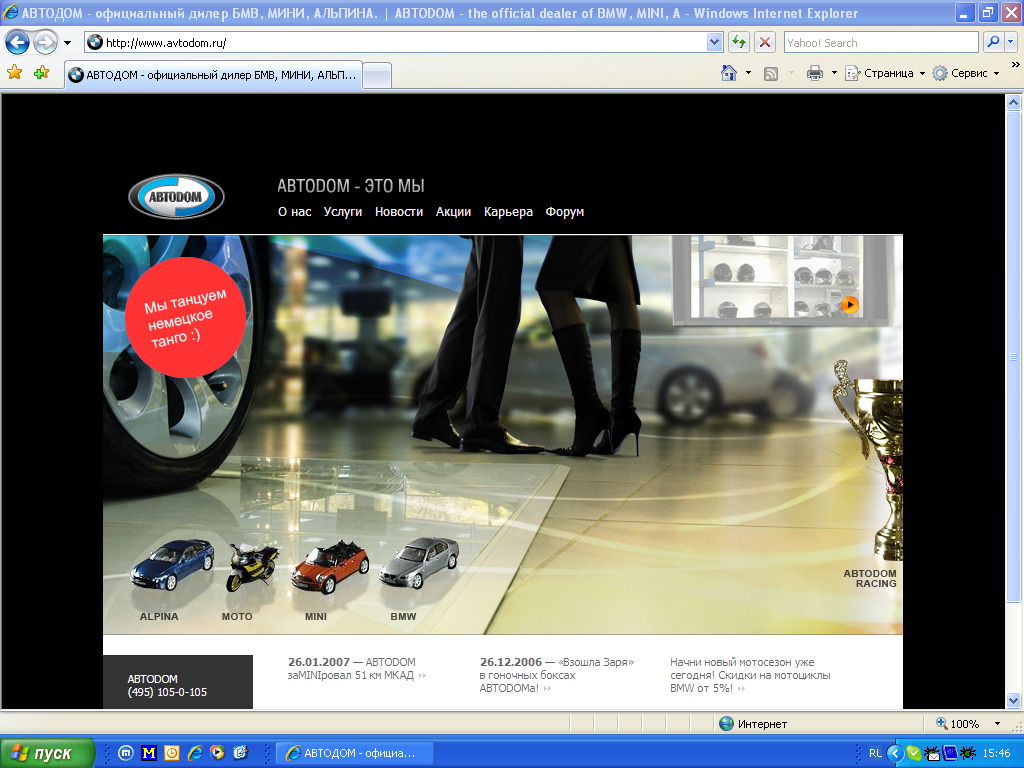
Task: Click the ABTODOM phone number box
Action: pyautogui.click(x=178, y=682)
